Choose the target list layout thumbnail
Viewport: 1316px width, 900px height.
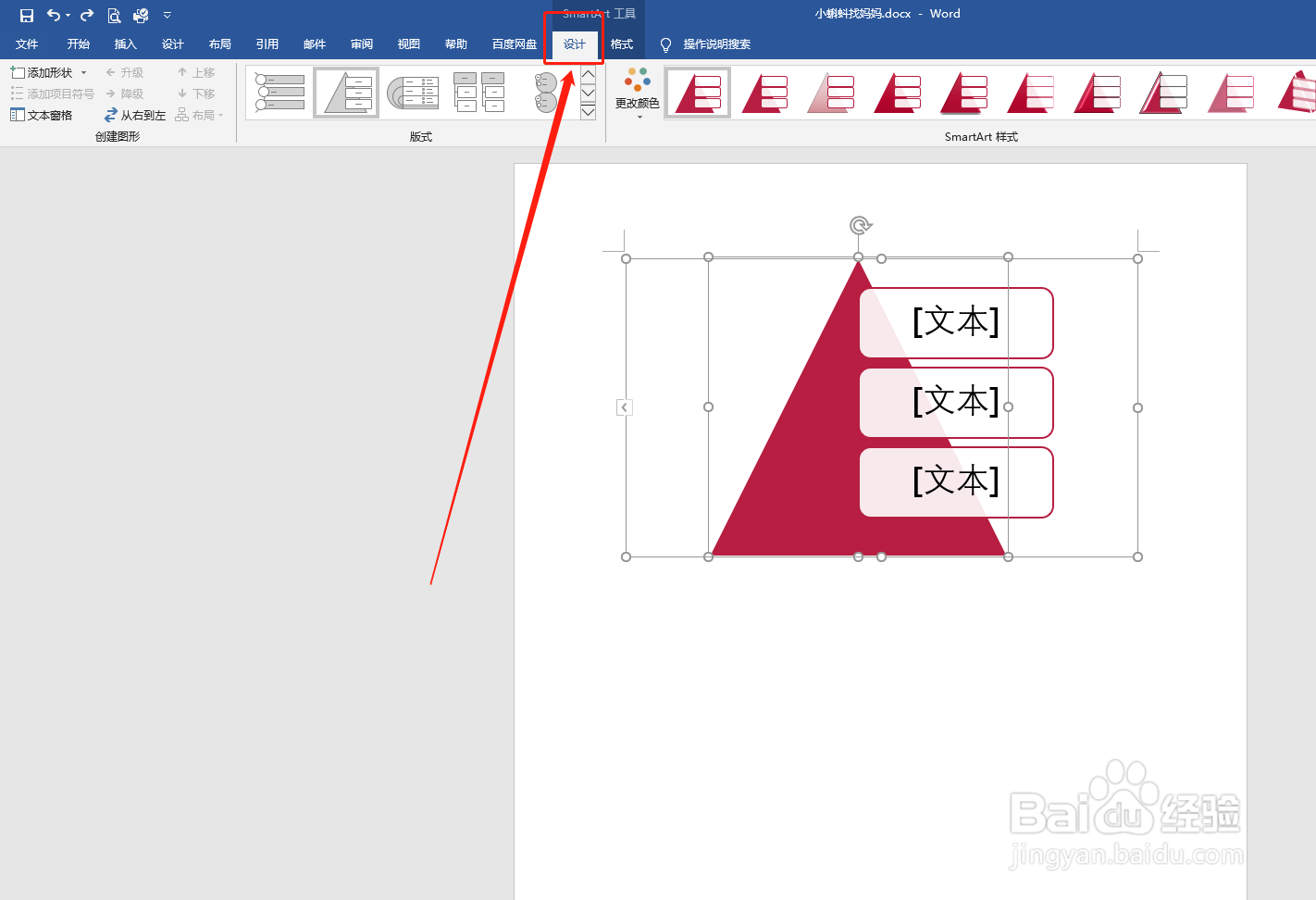point(413,93)
